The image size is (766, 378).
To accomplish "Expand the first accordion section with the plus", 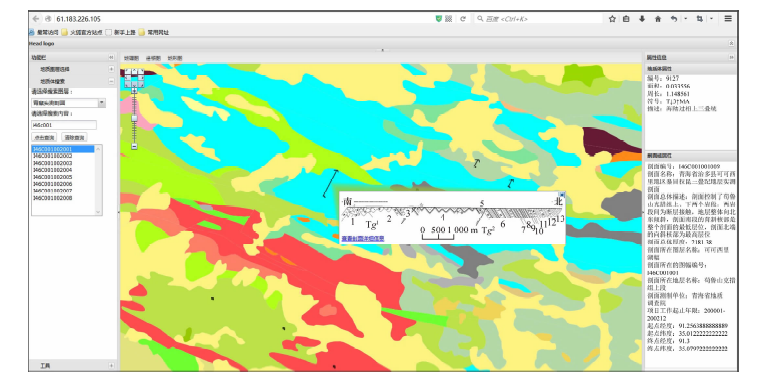I will (x=111, y=69).
